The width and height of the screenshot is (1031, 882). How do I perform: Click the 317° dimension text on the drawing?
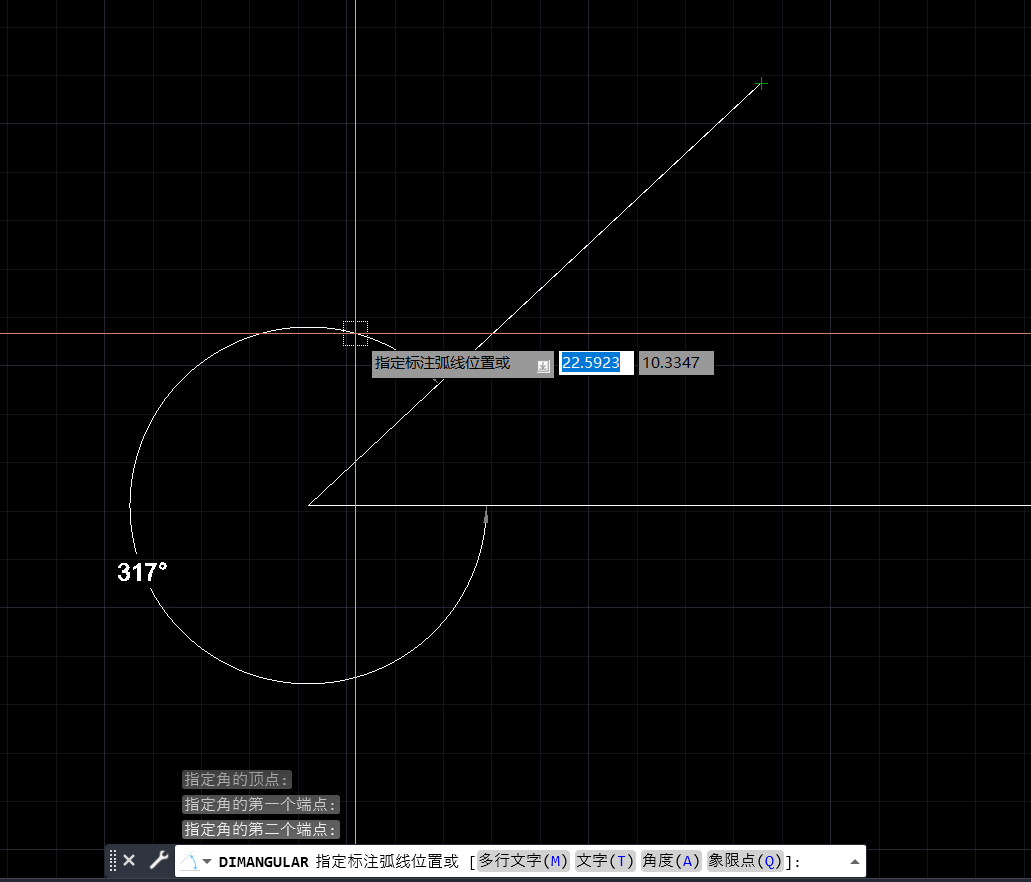141,571
